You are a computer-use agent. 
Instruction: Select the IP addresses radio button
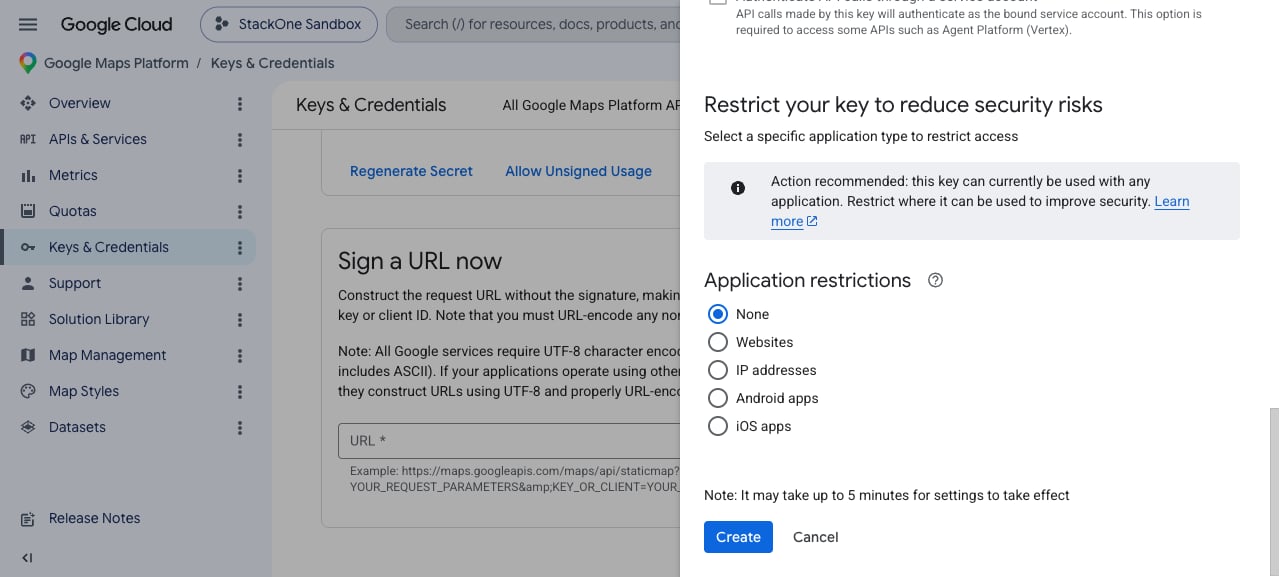718,370
